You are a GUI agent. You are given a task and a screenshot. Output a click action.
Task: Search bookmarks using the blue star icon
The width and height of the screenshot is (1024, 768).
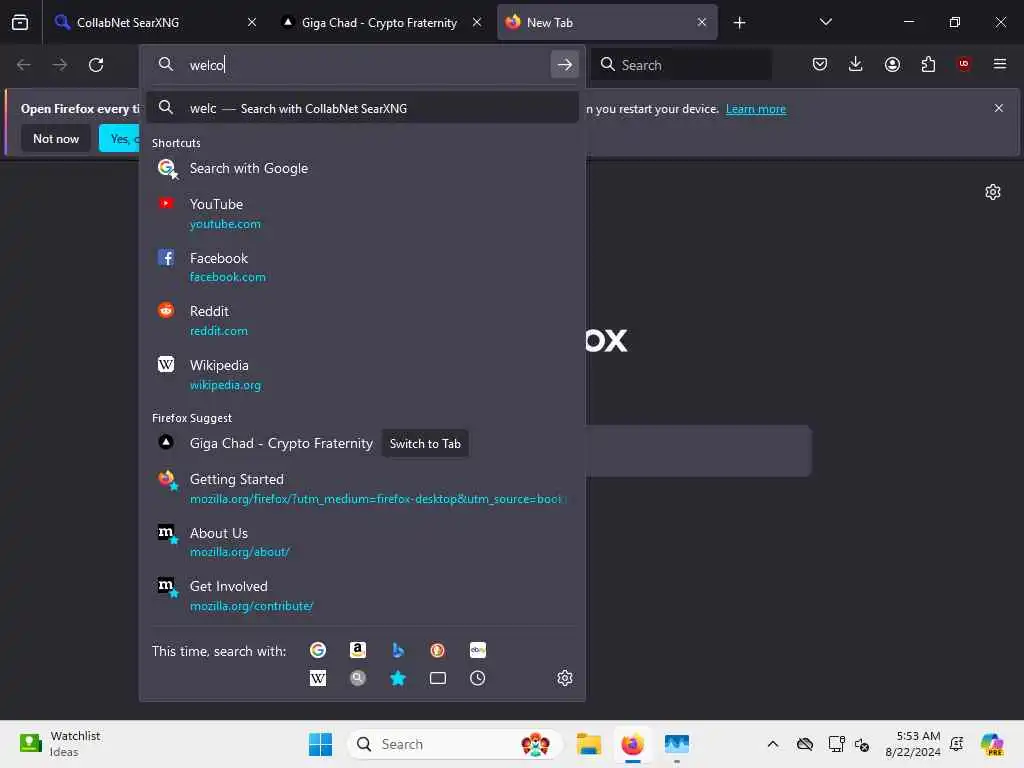tap(398, 679)
